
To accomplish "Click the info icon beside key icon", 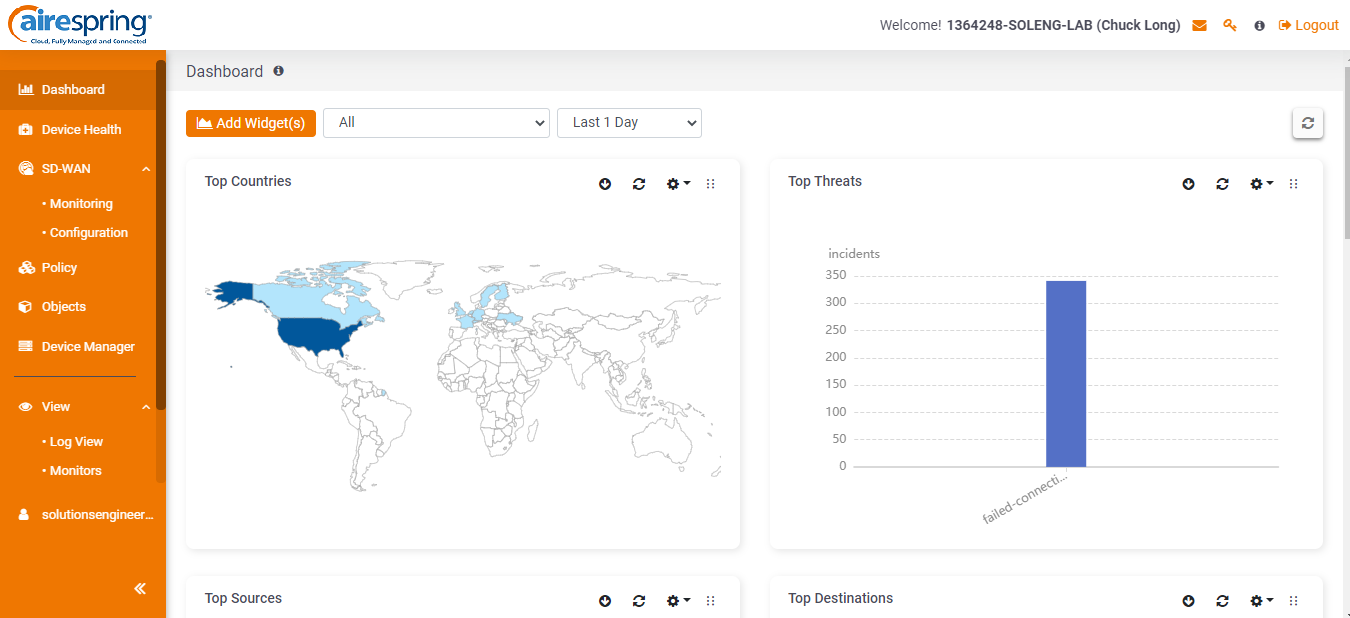I will (1259, 26).
